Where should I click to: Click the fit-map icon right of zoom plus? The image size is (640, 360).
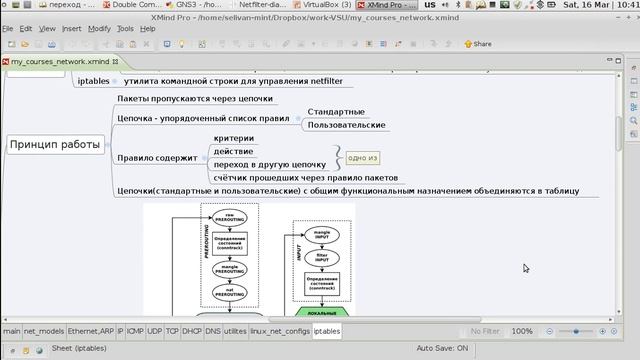614,331
